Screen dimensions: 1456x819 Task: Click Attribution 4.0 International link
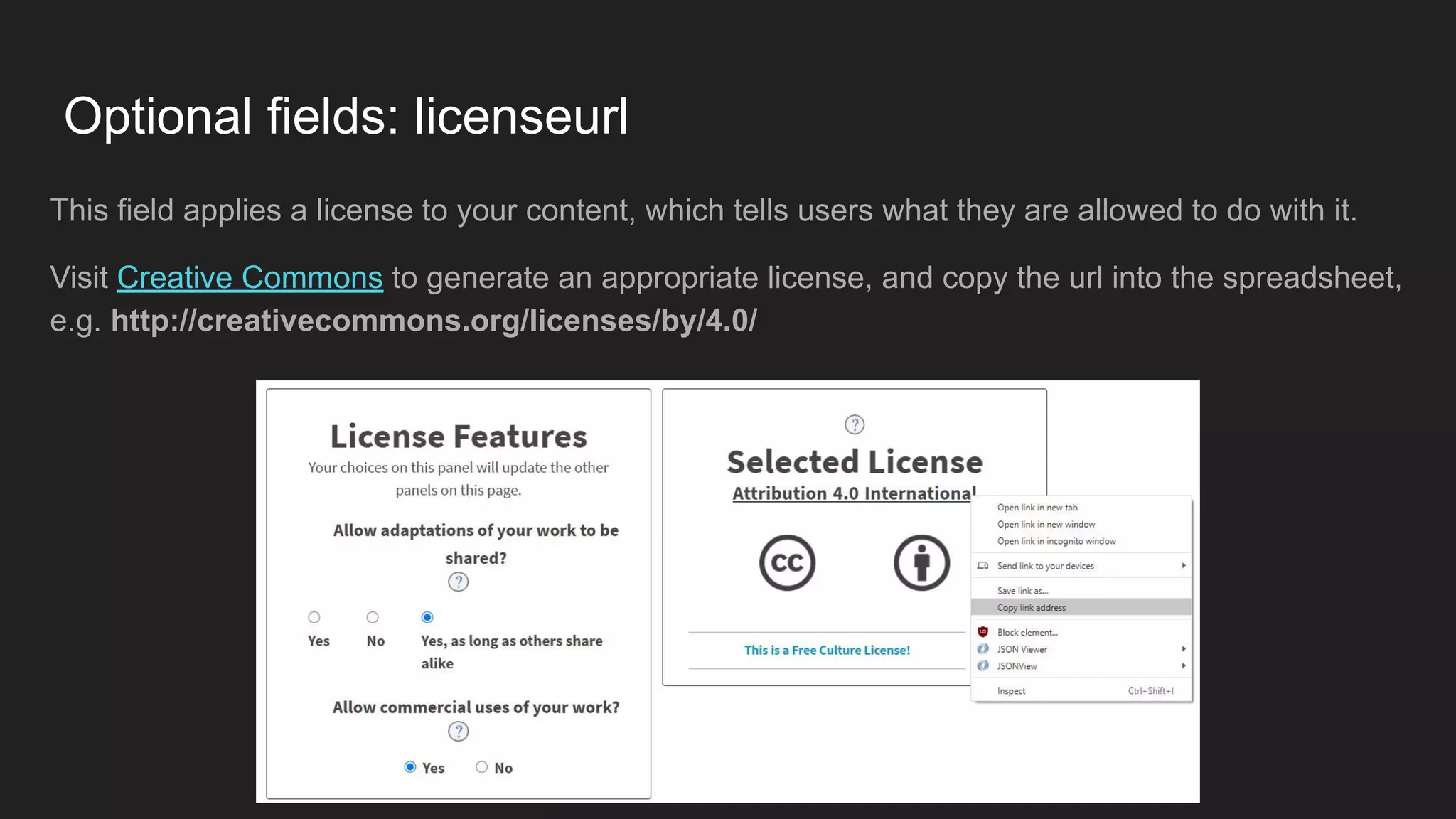[x=853, y=493]
